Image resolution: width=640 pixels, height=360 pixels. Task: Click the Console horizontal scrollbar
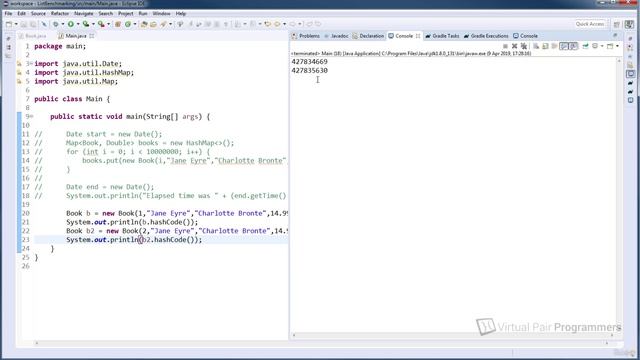pos(453,335)
